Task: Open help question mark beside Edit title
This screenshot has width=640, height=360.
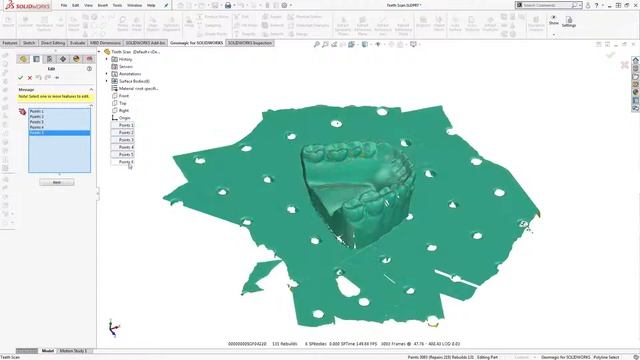Action: 89,69
